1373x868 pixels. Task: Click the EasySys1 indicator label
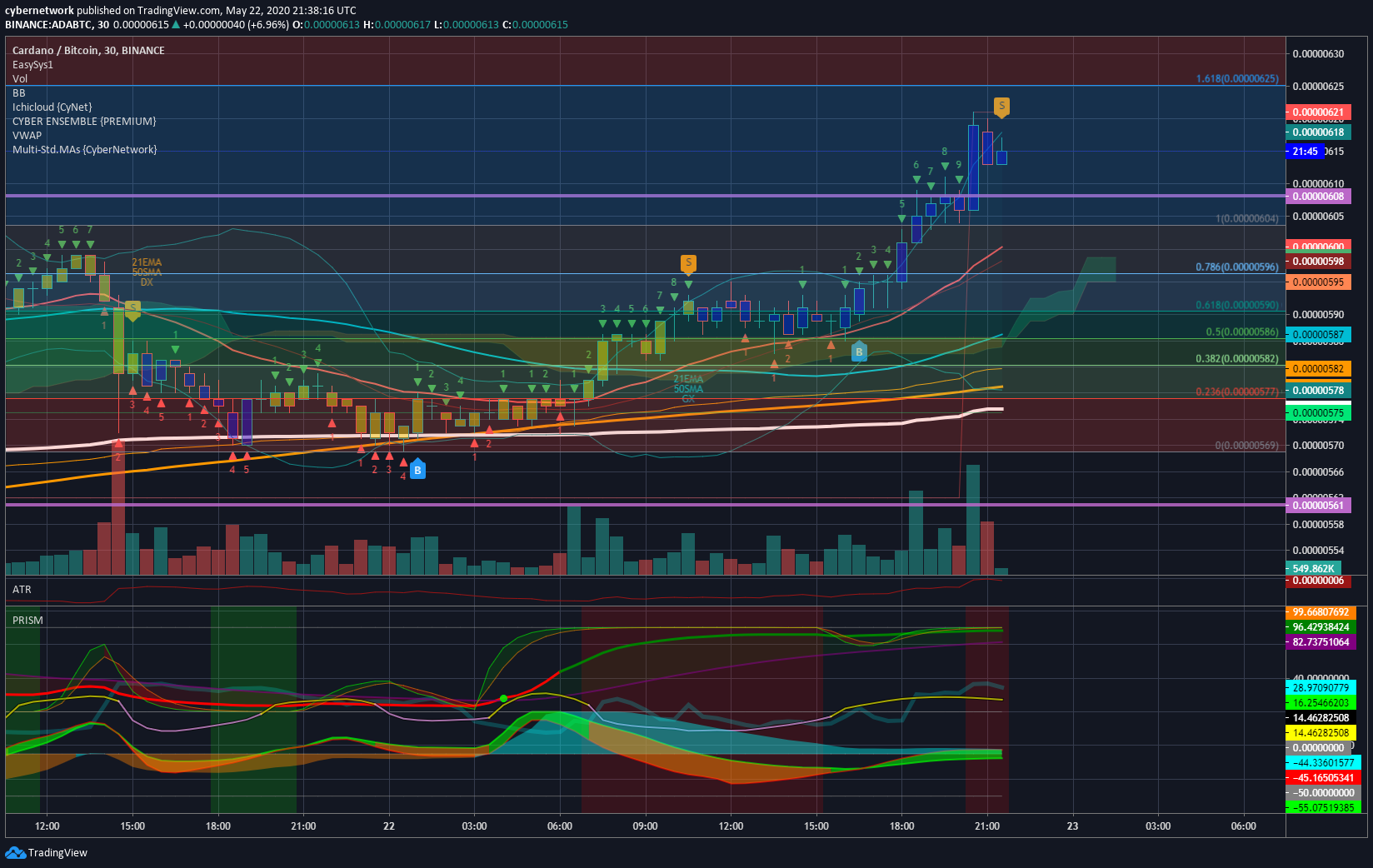pos(32,65)
